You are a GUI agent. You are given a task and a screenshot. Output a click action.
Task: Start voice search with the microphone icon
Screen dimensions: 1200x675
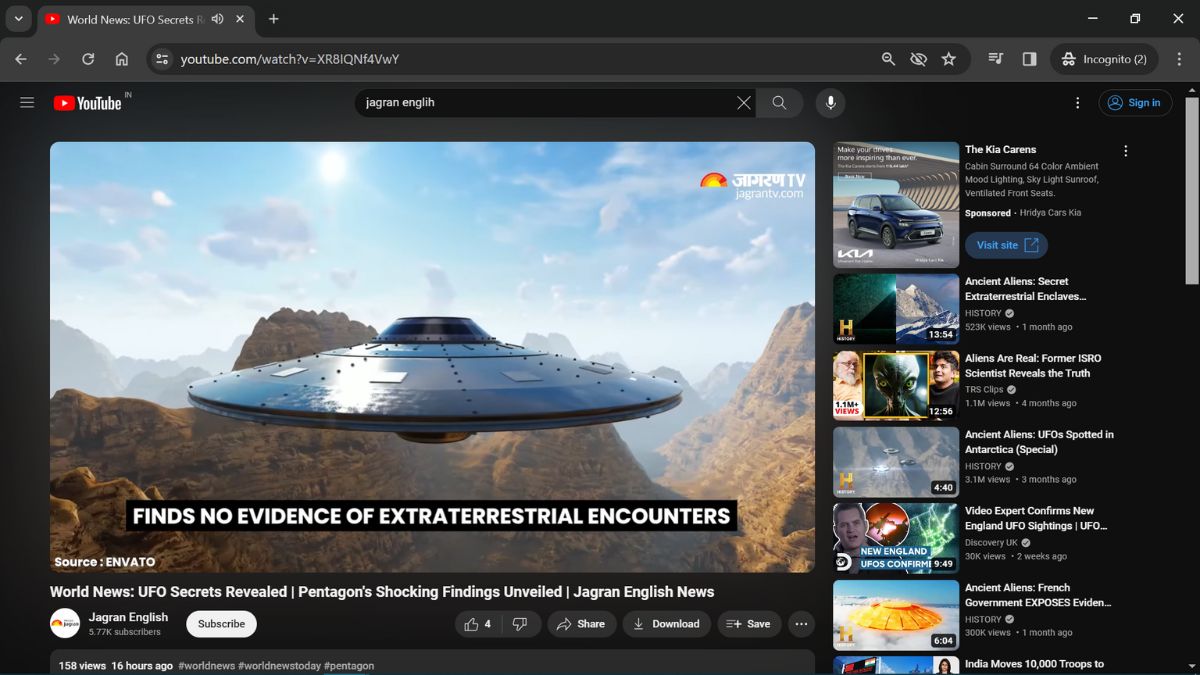(829, 103)
